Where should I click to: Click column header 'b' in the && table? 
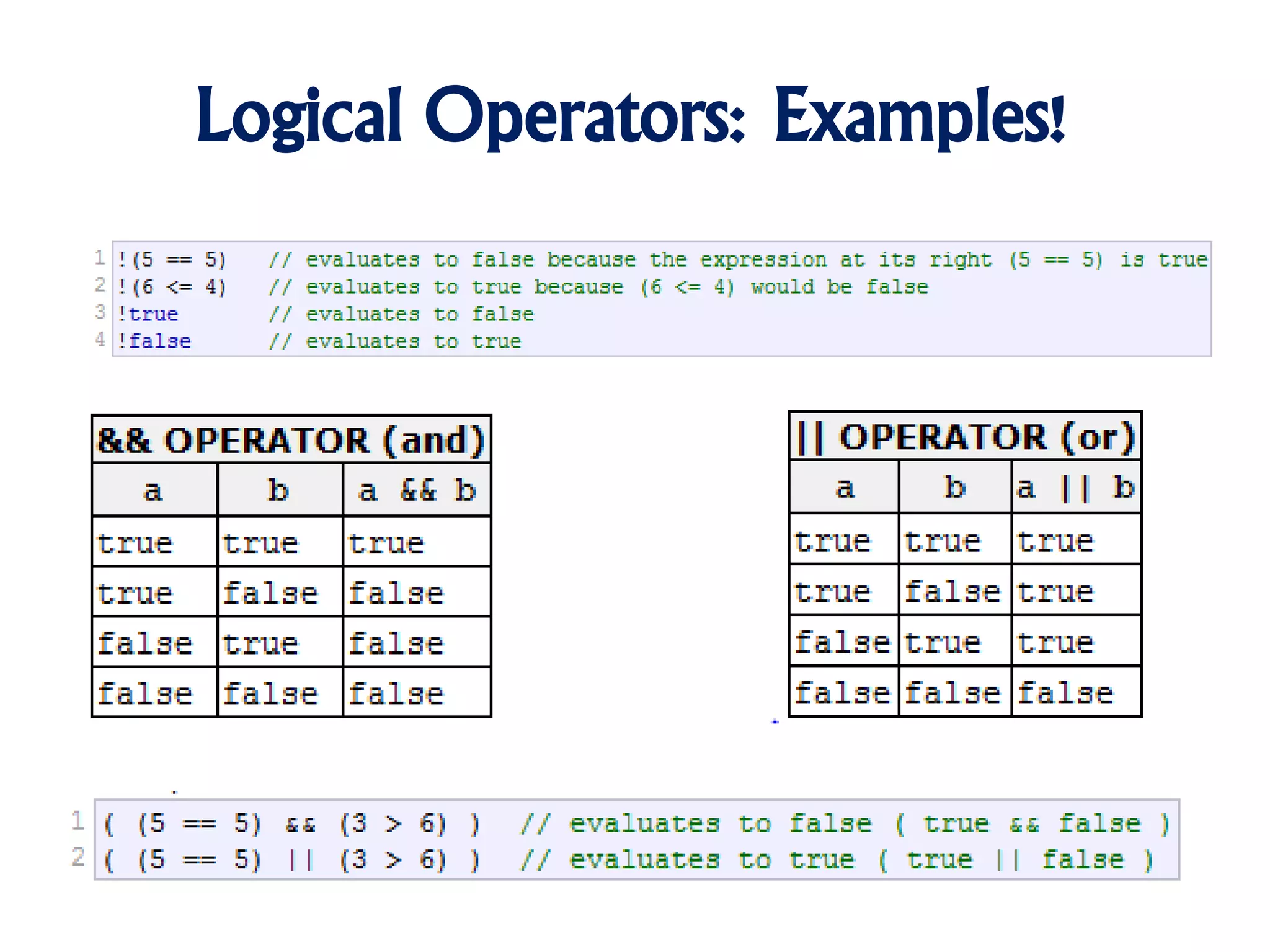pyautogui.click(x=280, y=490)
